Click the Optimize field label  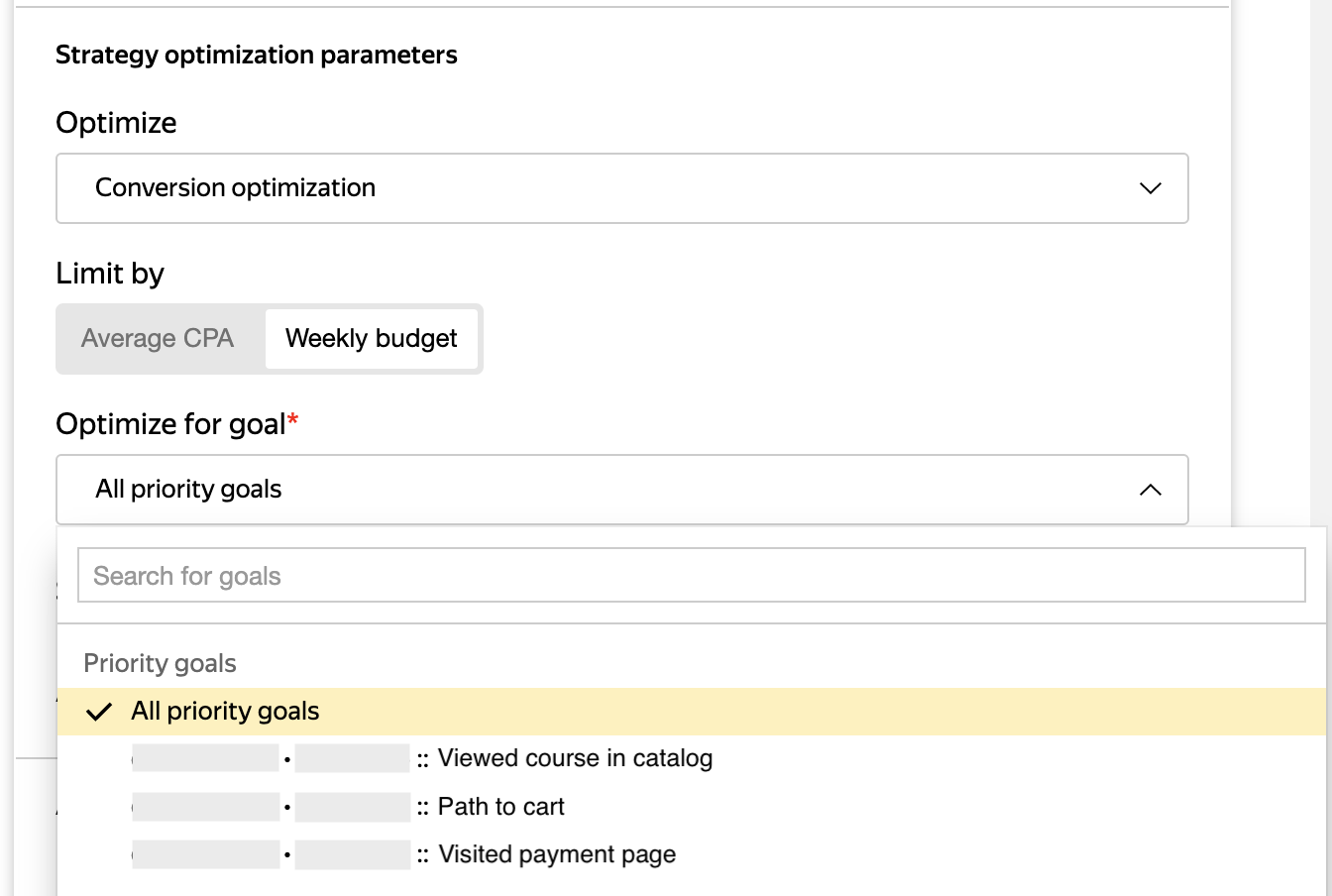tap(116, 123)
